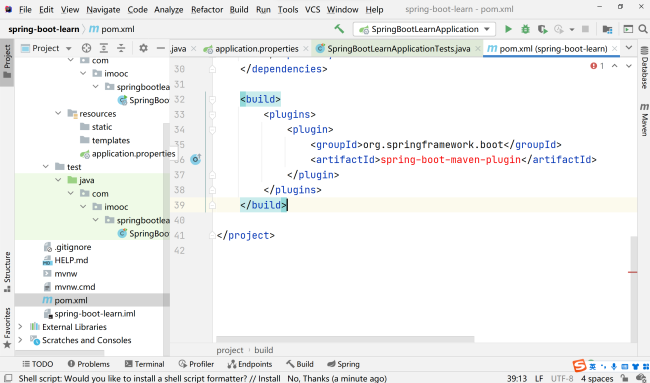The image size is (650, 383).
Task: Open the Build tool window at bottom
Action: [x=300, y=364]
